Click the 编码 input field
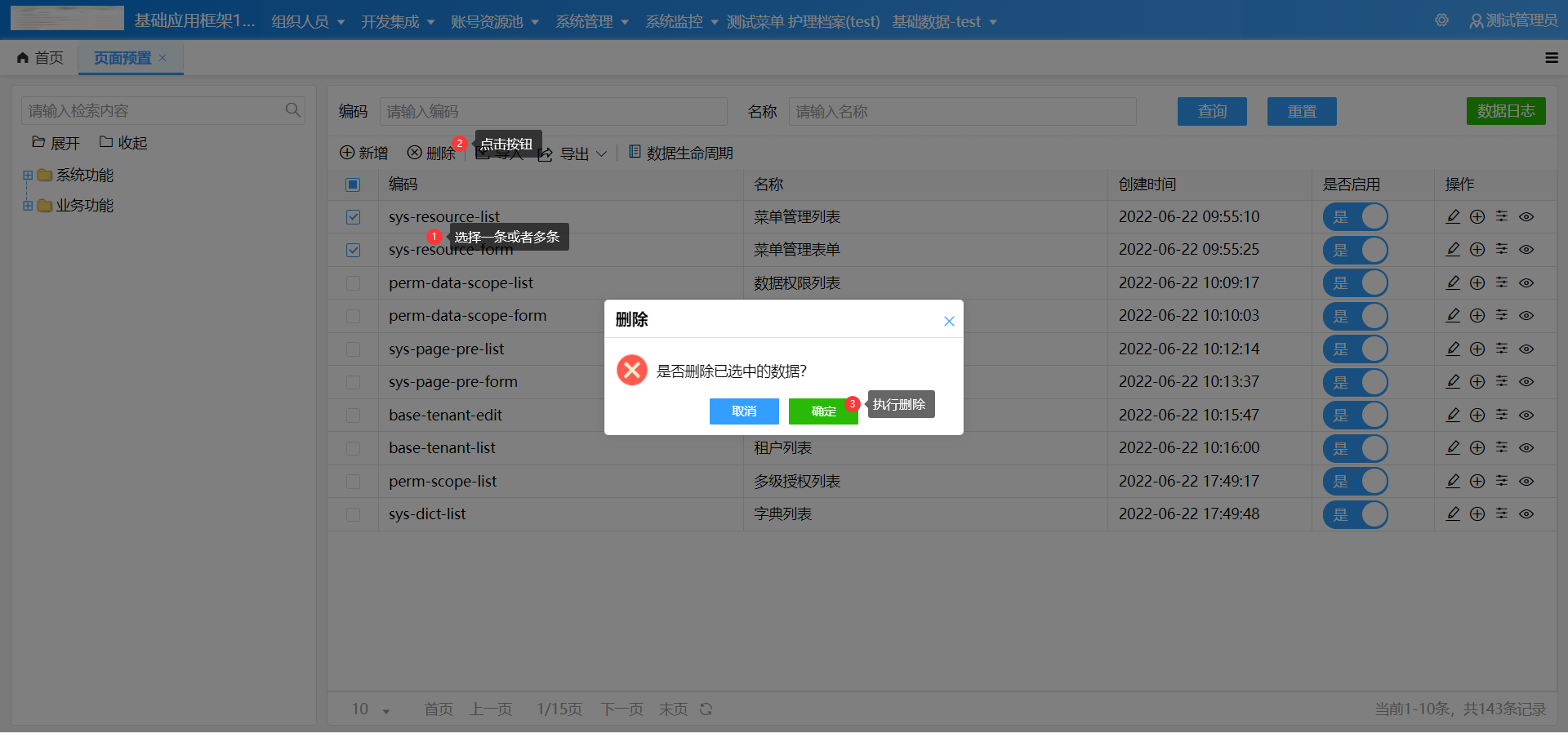This screenshot has width=1568, height=738. [x=554, y=111]
